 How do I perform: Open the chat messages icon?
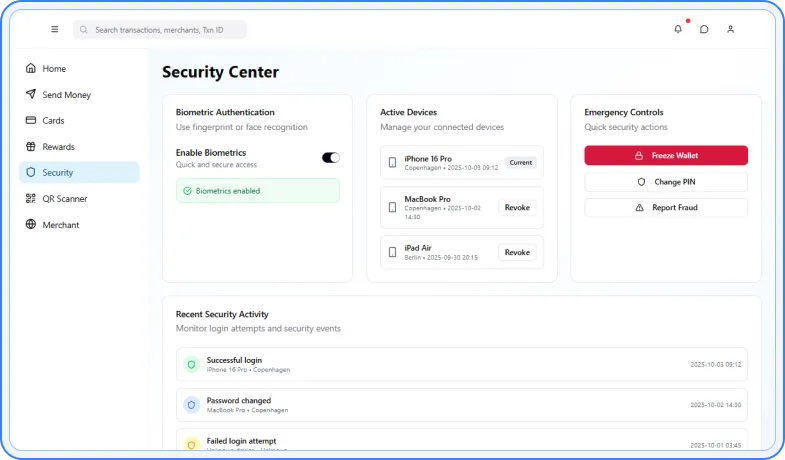(x=704, y=30)
